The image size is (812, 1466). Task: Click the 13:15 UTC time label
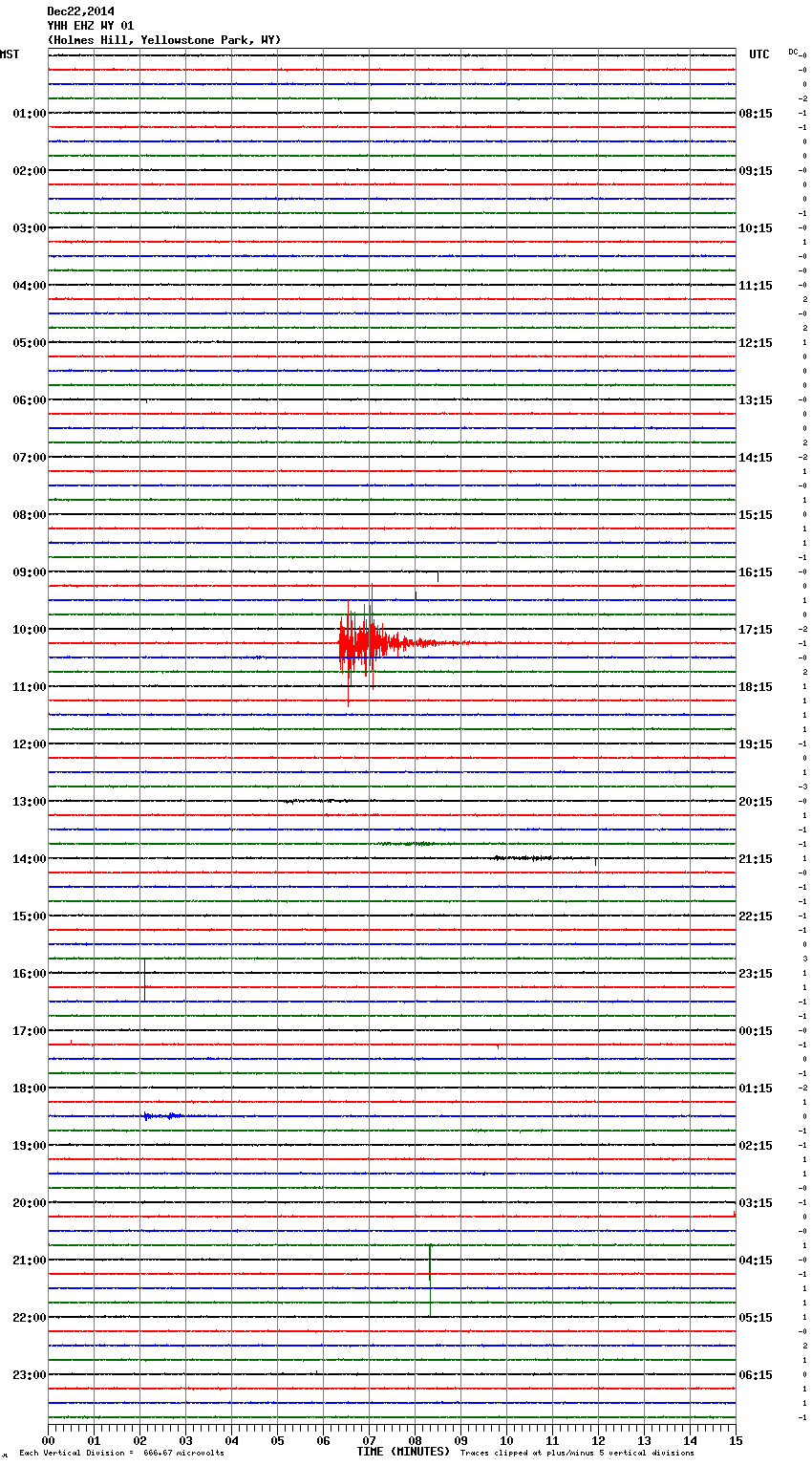(x=756, y=400)
